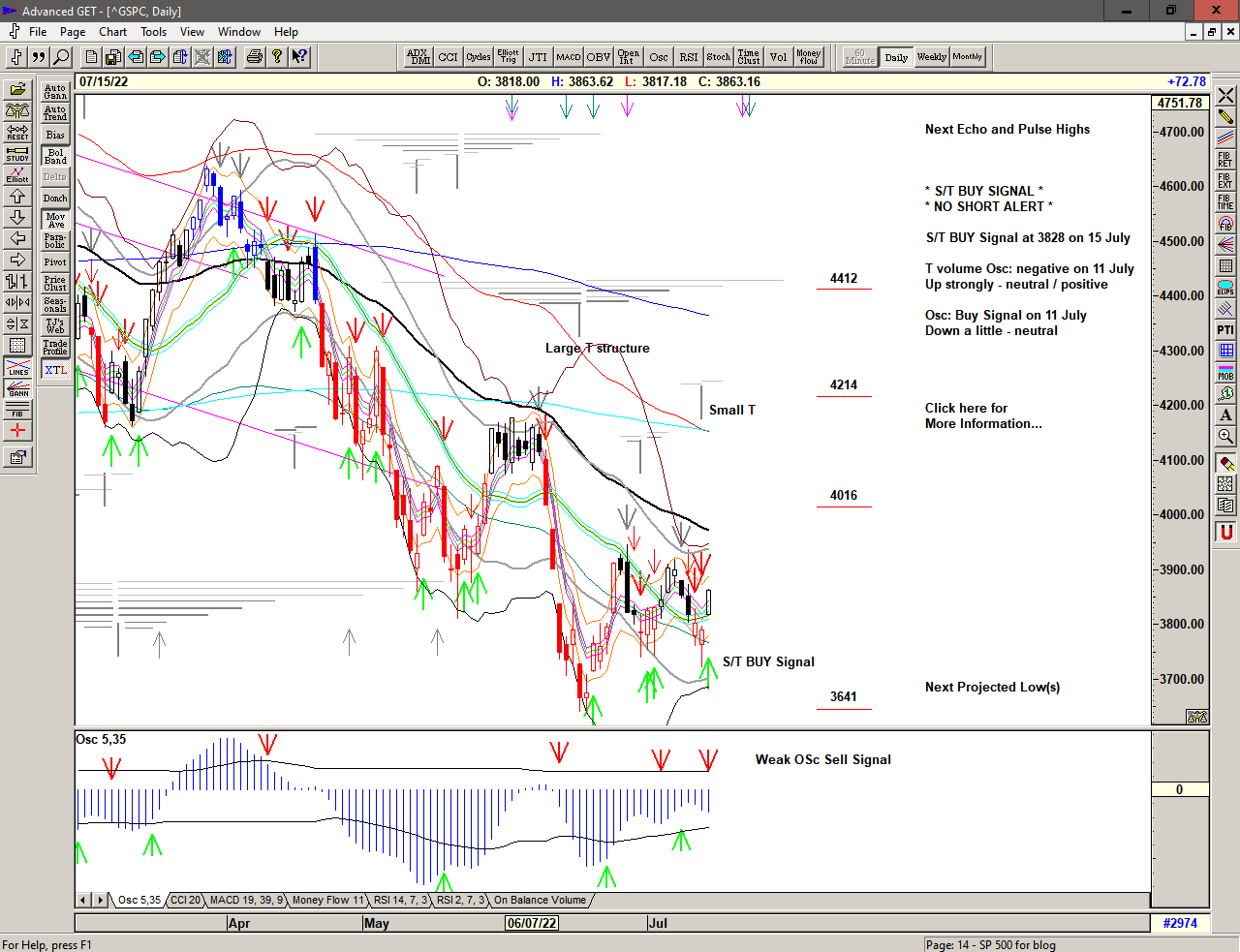Click the MACD indicator button
1240x952 pixels.
click(x=569, y=57)
